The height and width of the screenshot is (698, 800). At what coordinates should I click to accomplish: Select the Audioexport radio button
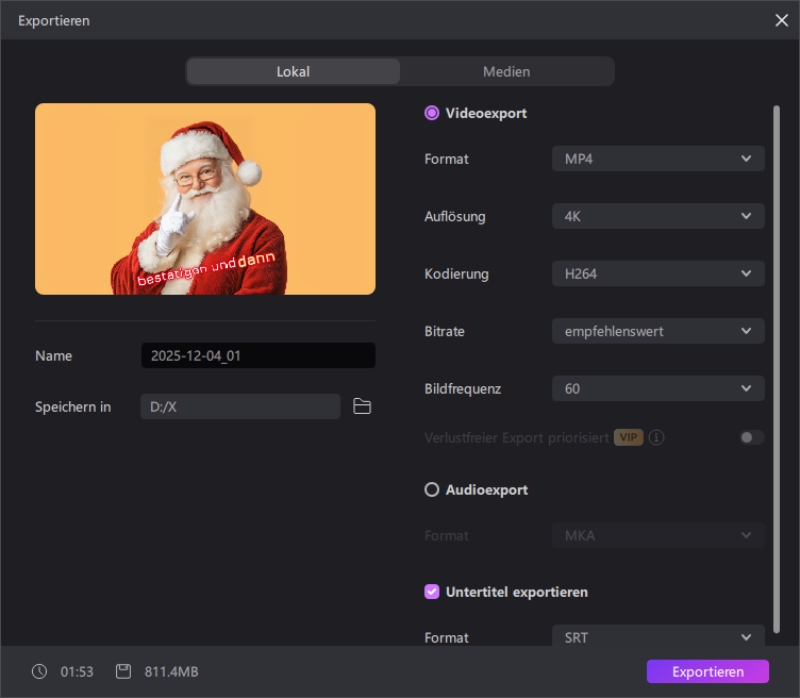431,489
